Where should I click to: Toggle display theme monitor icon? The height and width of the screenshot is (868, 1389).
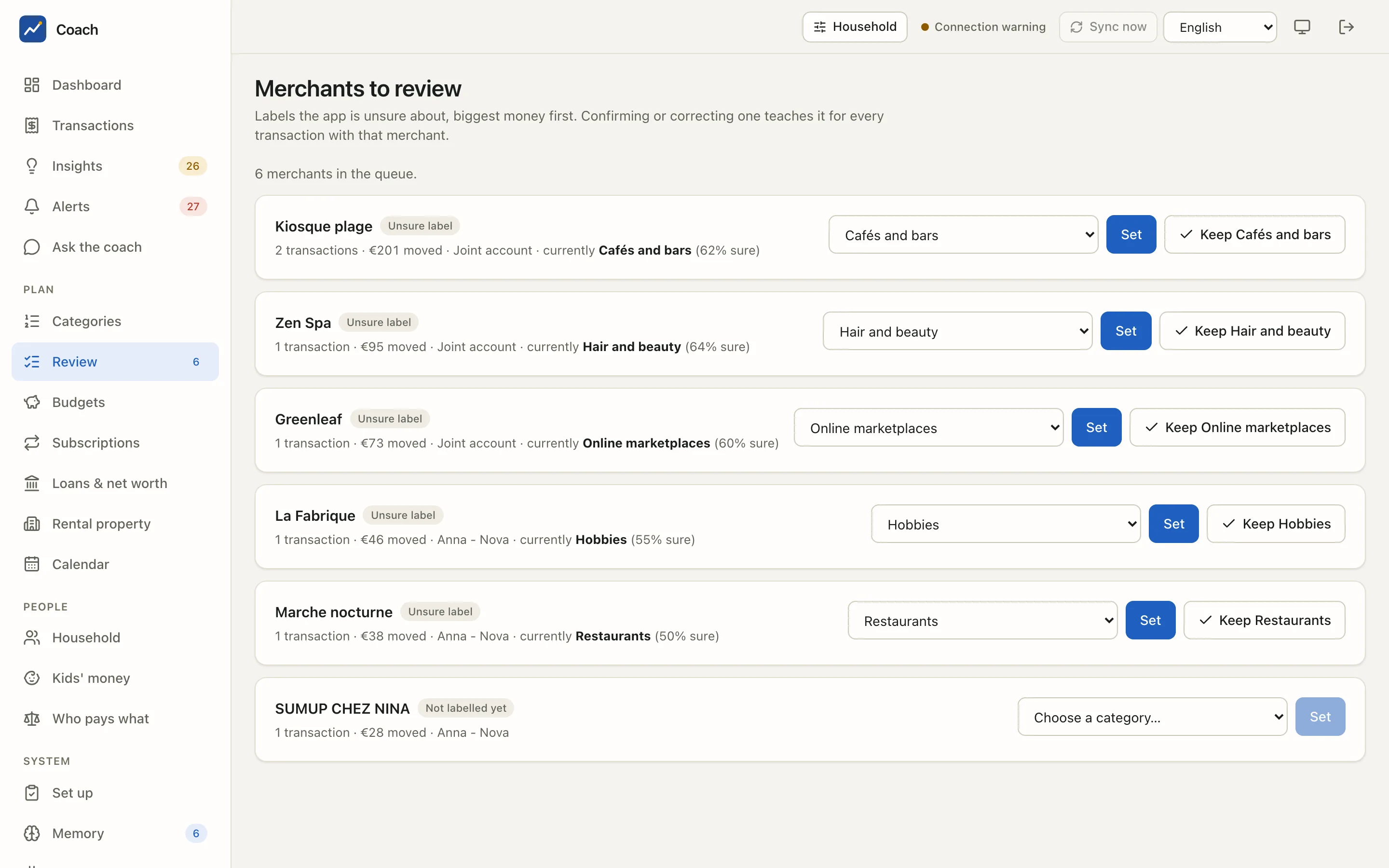pyautogui.click(x=1302, y=27)
